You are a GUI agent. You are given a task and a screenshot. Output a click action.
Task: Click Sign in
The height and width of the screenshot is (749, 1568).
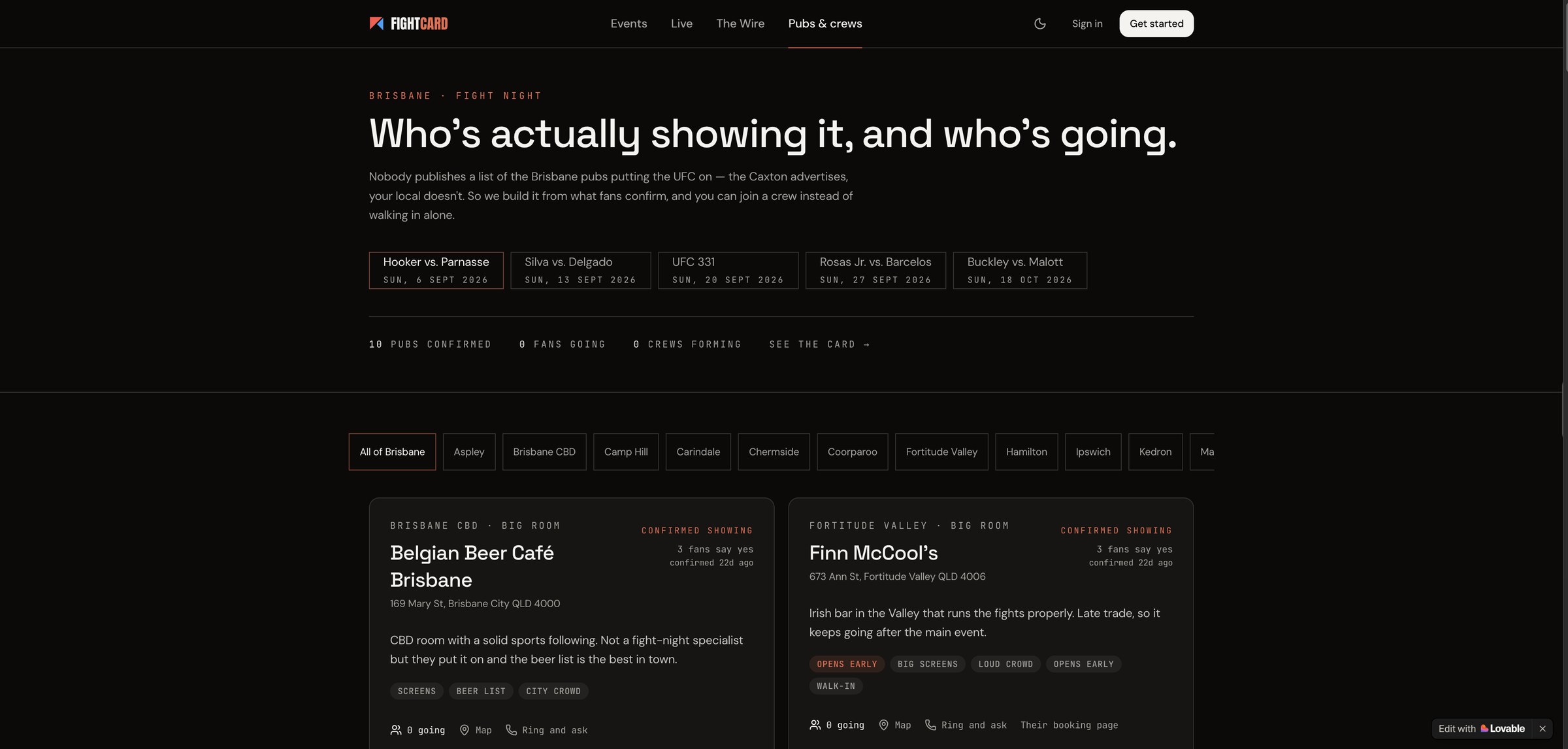point(1087,24)
